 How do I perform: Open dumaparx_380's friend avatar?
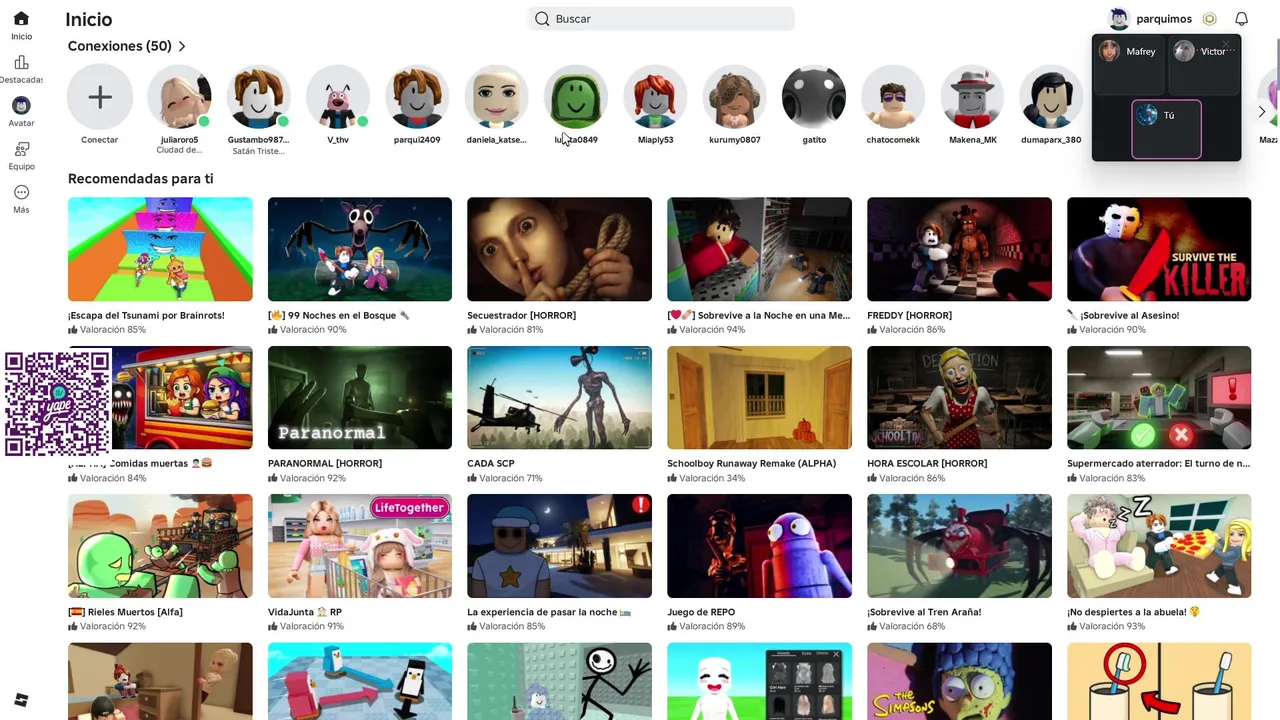click(1051, 97)
